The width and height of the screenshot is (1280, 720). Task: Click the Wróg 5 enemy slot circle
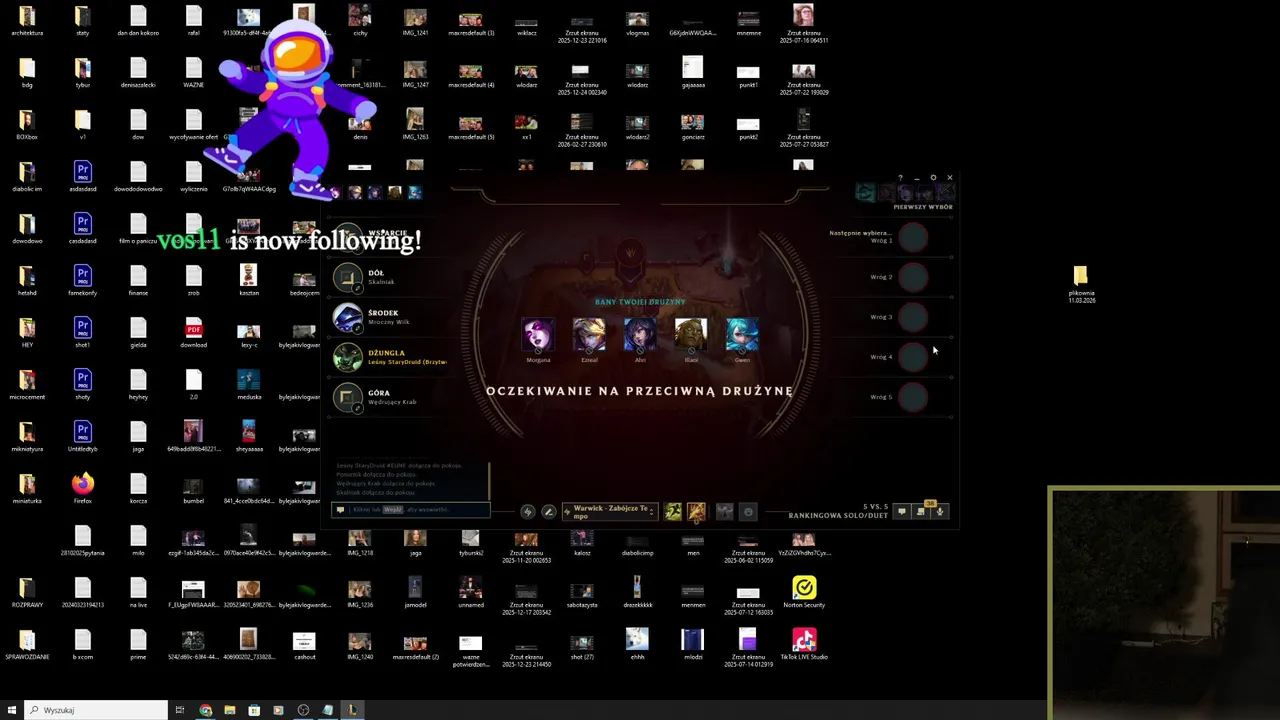(x=913, y=398)
